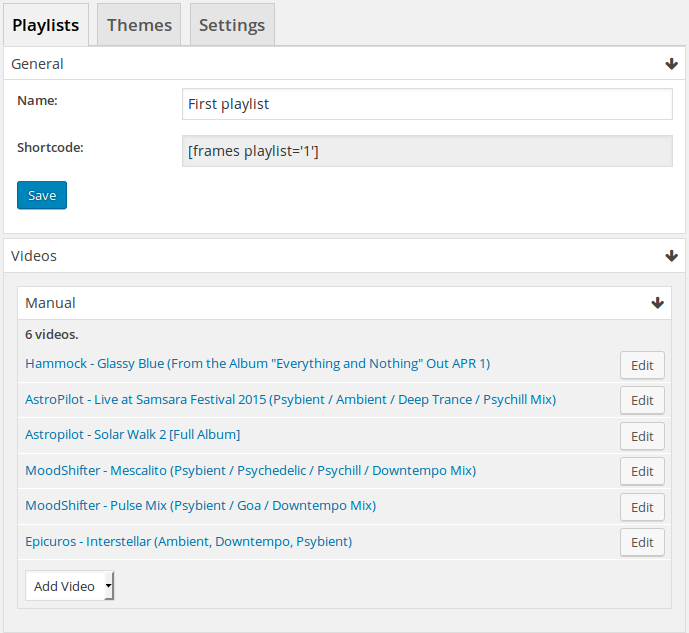Collapse the General section arrow

(671, 64)
